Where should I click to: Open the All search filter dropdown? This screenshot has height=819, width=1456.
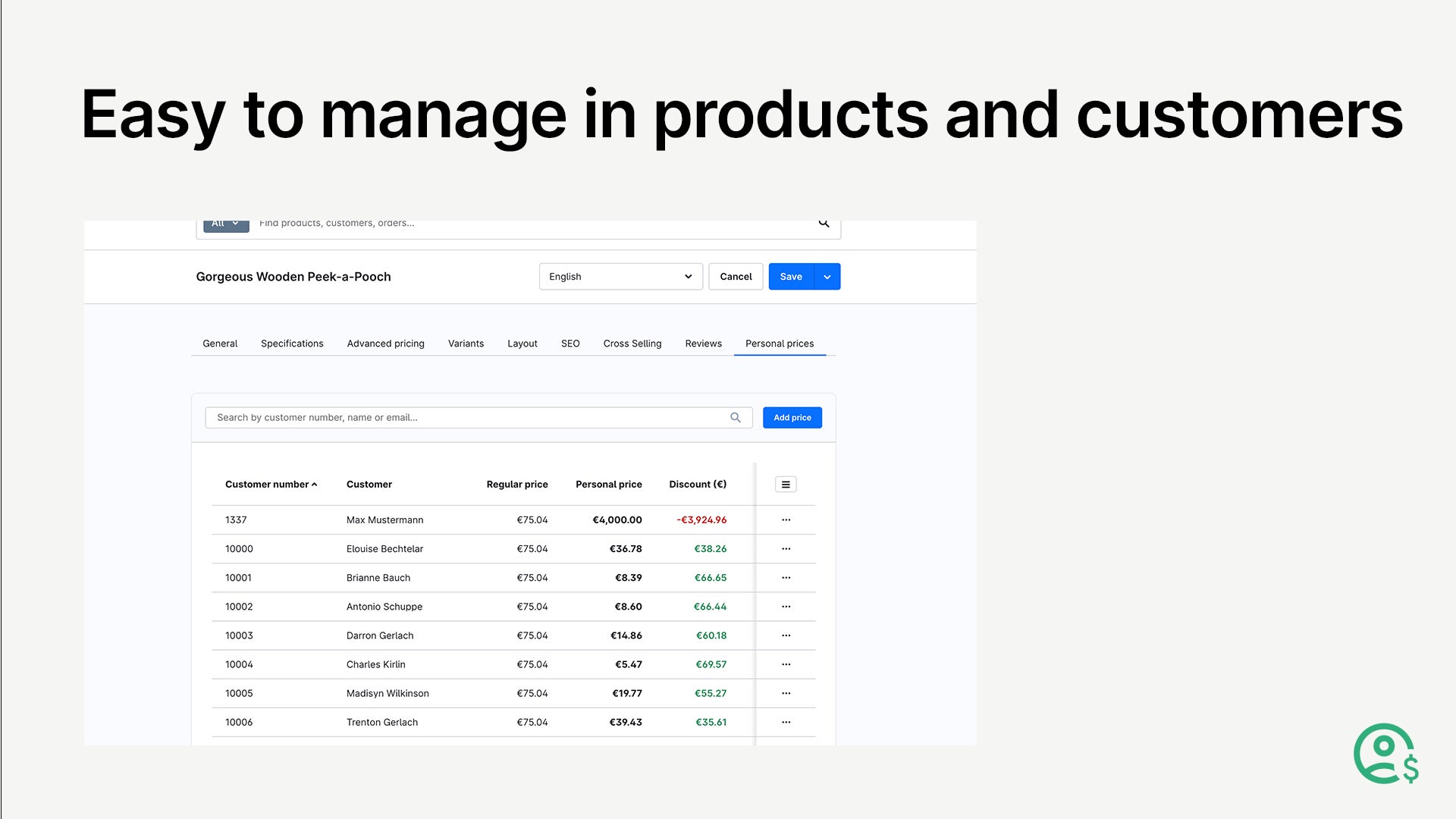click(226, 224)
